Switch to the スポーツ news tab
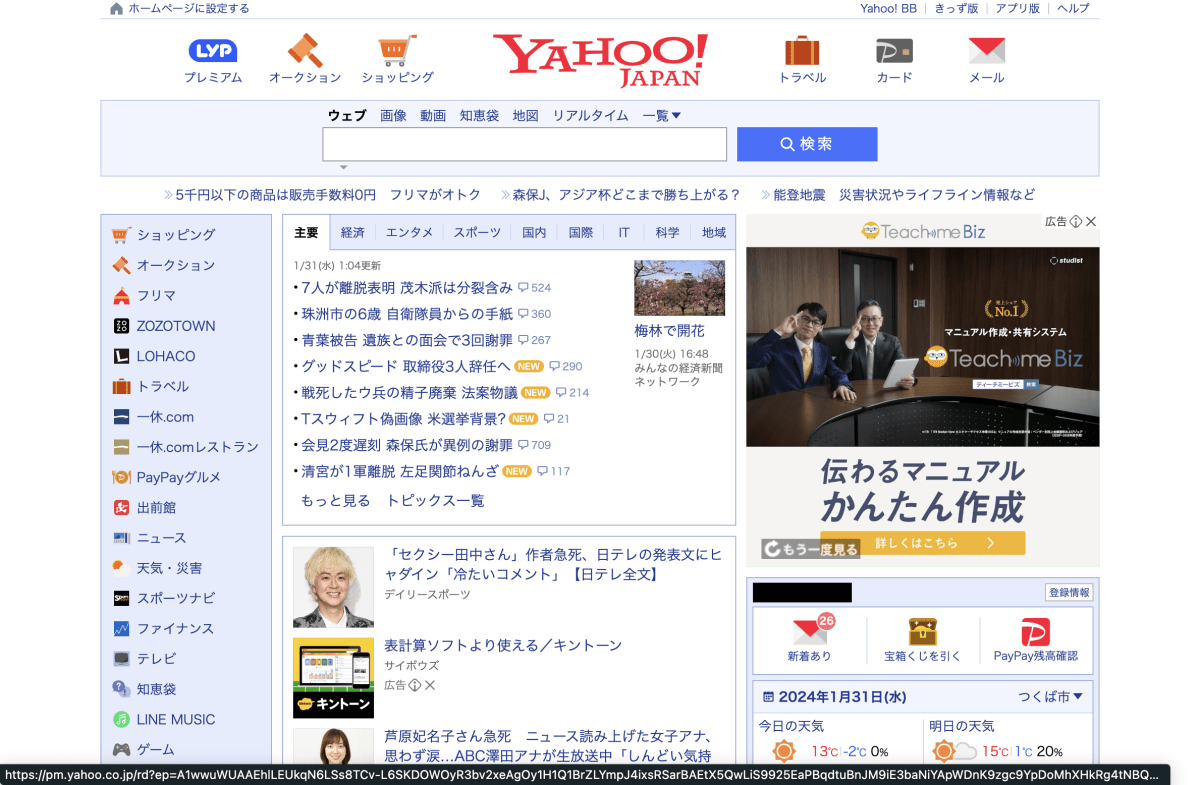This screenshot has width=1200, height=785. coord(477,232)
